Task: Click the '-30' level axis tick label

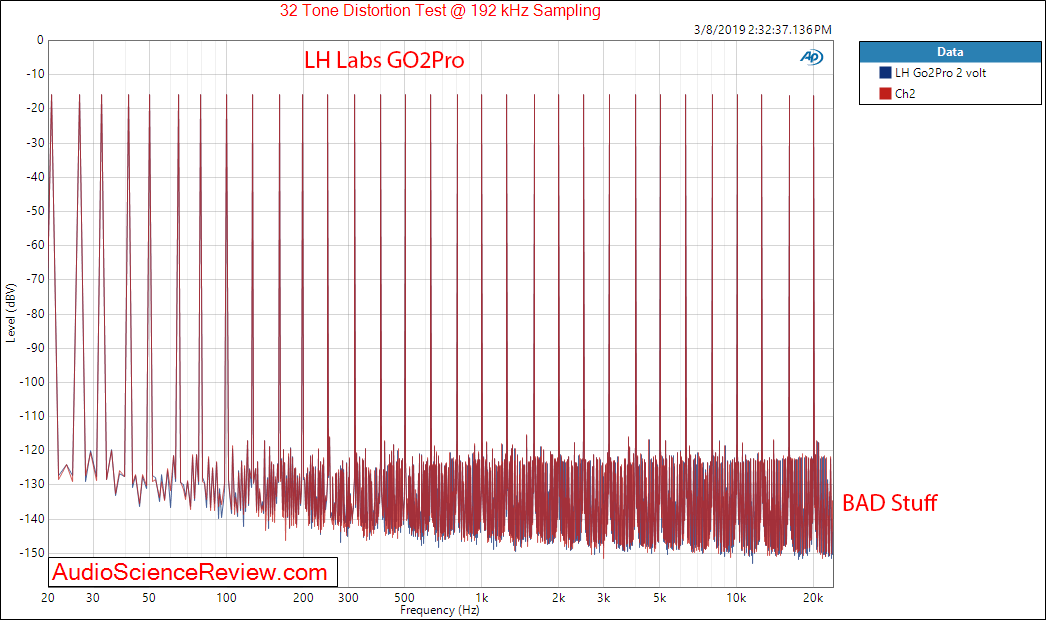Action: 35,143
